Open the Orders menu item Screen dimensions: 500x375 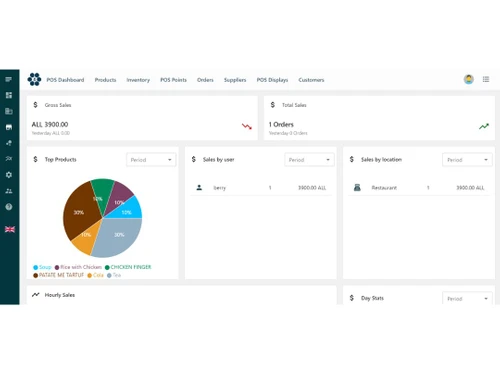point(205,80)
